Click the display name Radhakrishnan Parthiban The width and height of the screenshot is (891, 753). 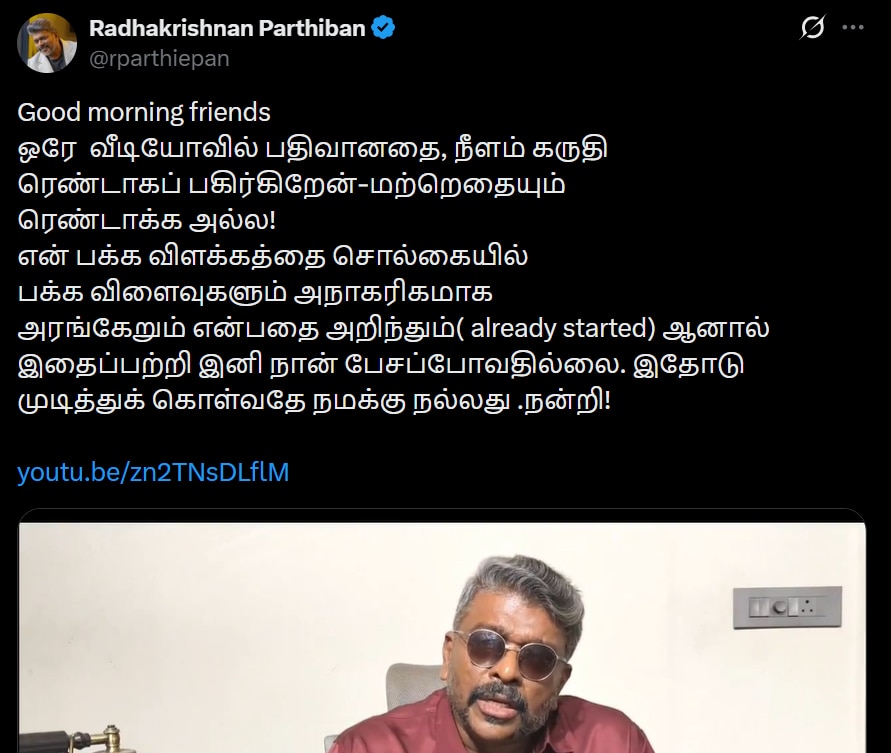227,28
